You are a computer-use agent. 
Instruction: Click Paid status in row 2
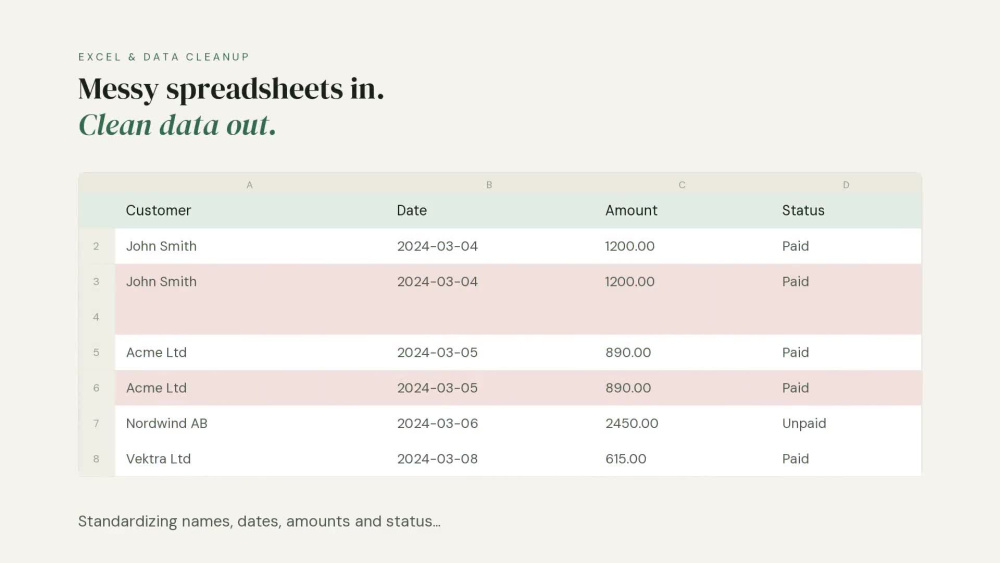(x=795, y=246)
